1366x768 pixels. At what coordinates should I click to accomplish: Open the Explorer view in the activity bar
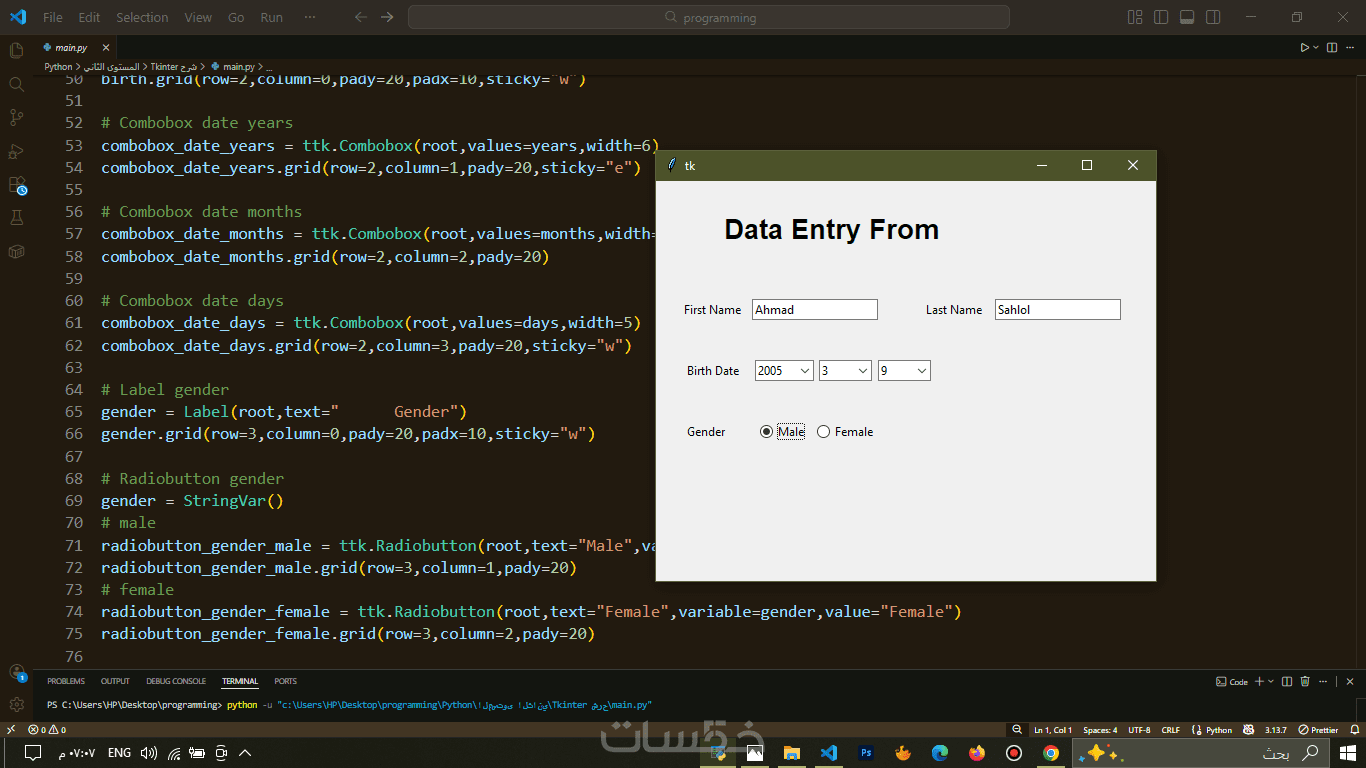(16, 50)
